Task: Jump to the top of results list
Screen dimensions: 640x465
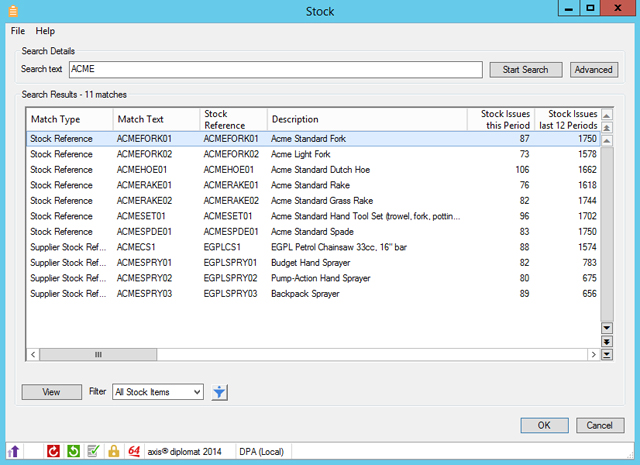Action: click(x=607, y=115)
